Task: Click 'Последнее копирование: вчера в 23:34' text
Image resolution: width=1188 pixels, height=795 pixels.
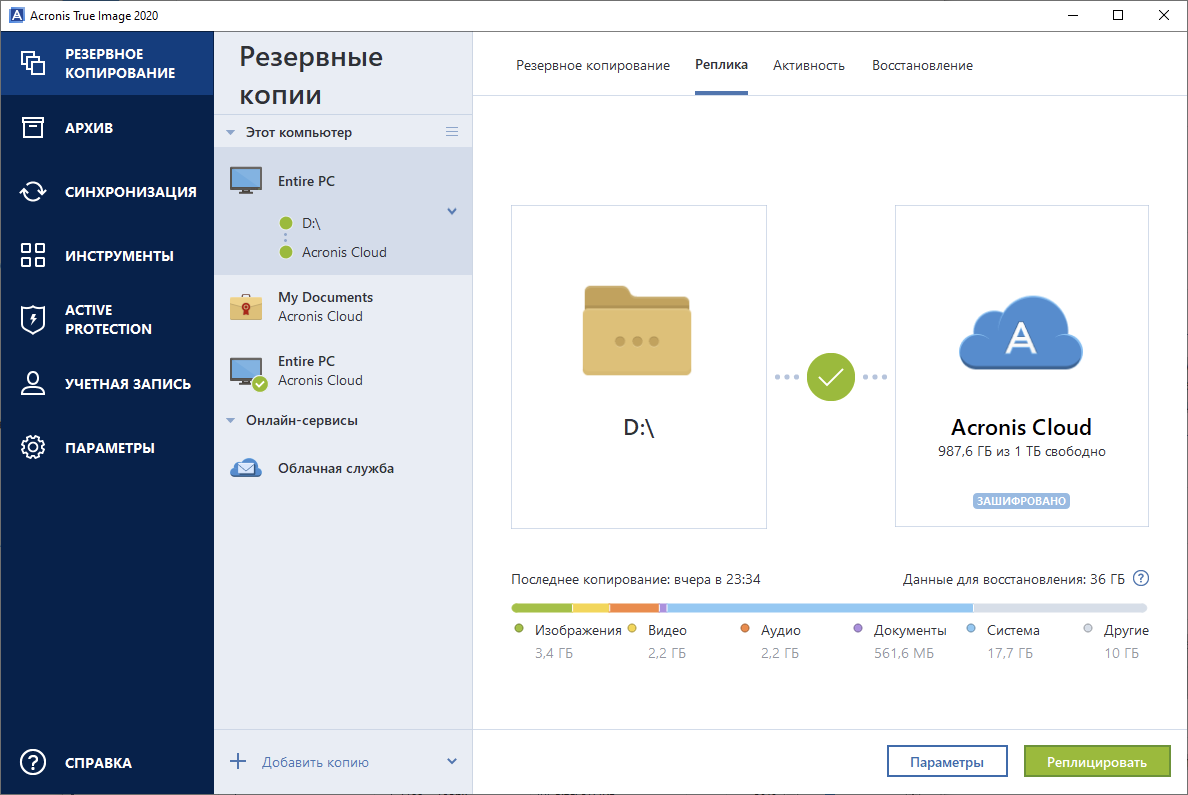Action: tap(636, 580)
